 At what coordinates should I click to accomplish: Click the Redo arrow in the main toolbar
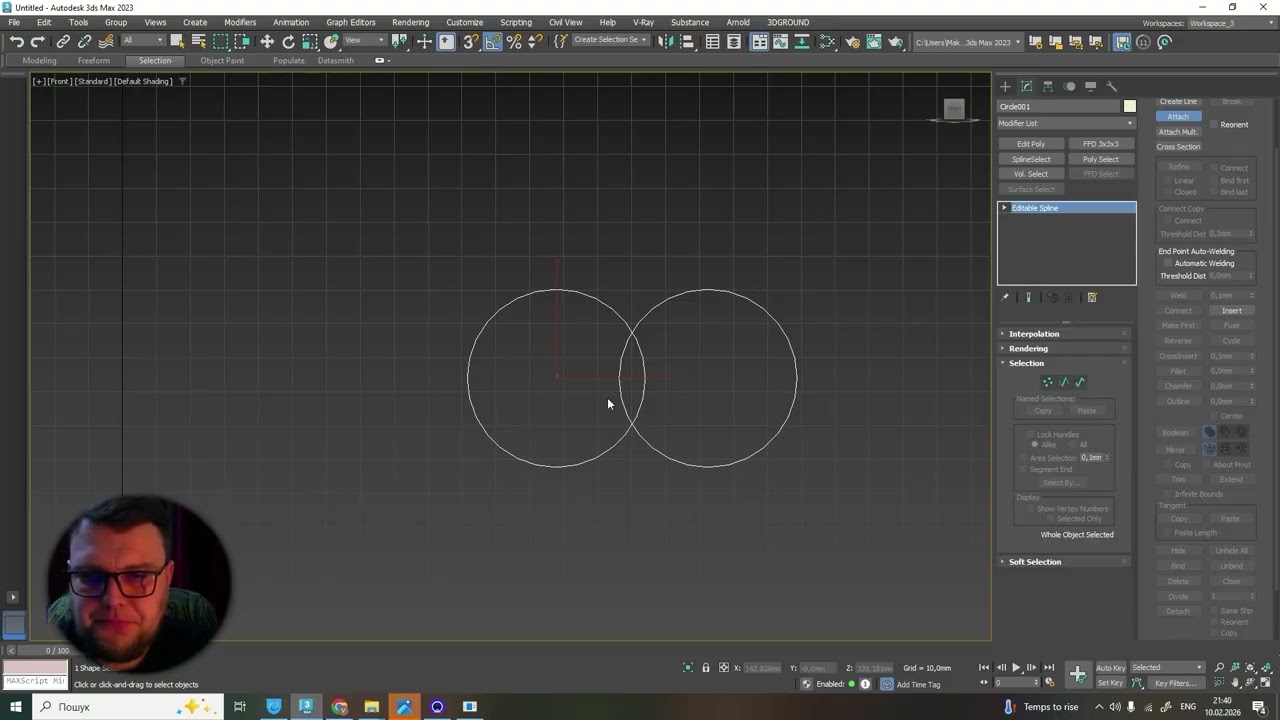38,41
